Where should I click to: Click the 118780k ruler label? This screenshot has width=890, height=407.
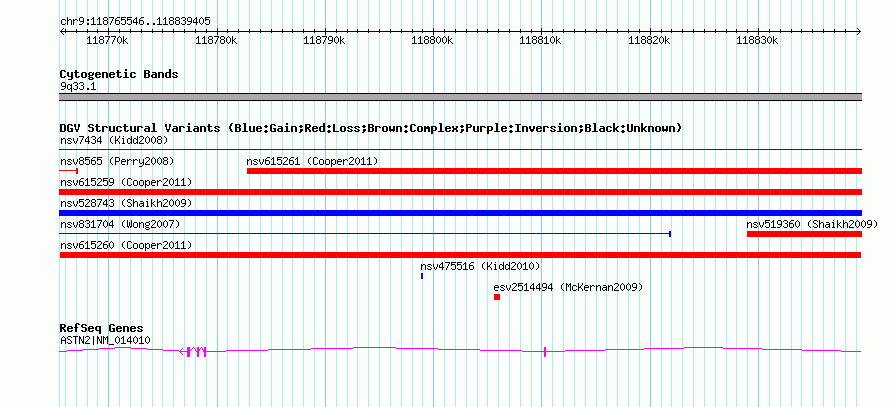click(x=216, y=40)
